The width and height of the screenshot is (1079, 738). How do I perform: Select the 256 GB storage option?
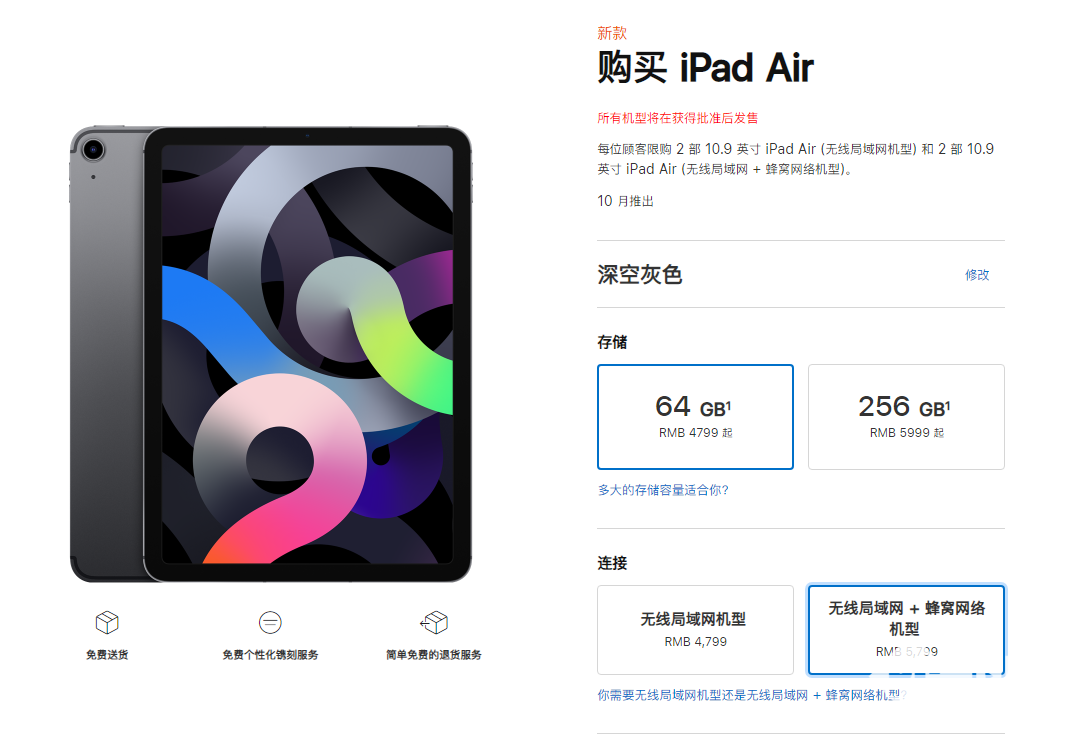906,417
